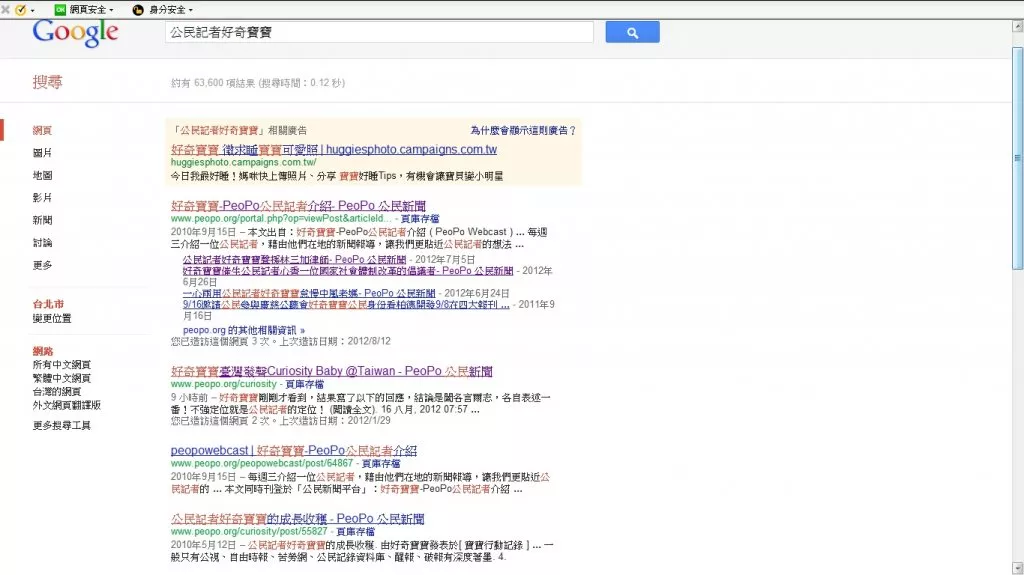Close the security toolbar with the X

pos(6,9)
